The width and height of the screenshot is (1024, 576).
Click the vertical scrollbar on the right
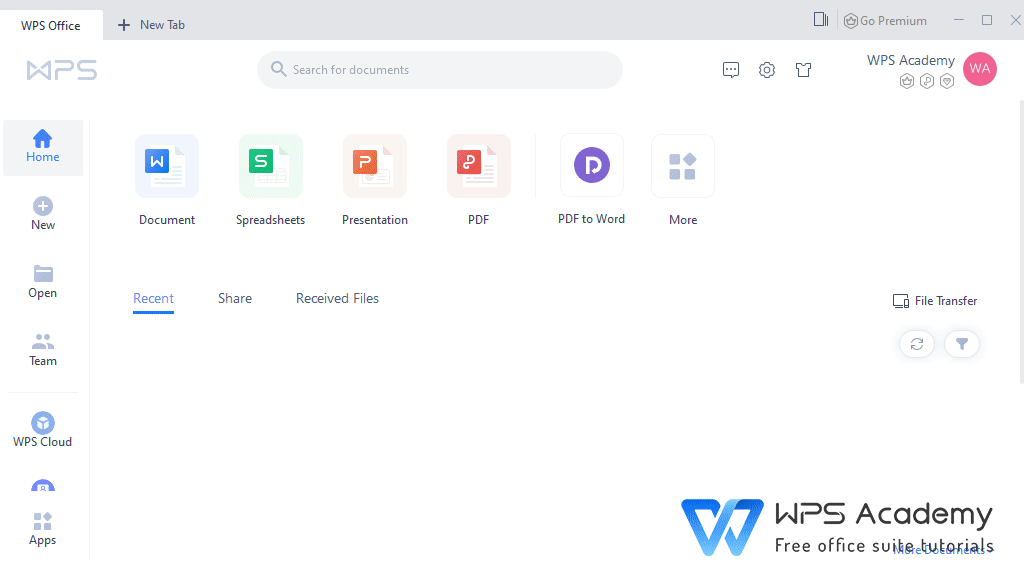(1021, 242)
